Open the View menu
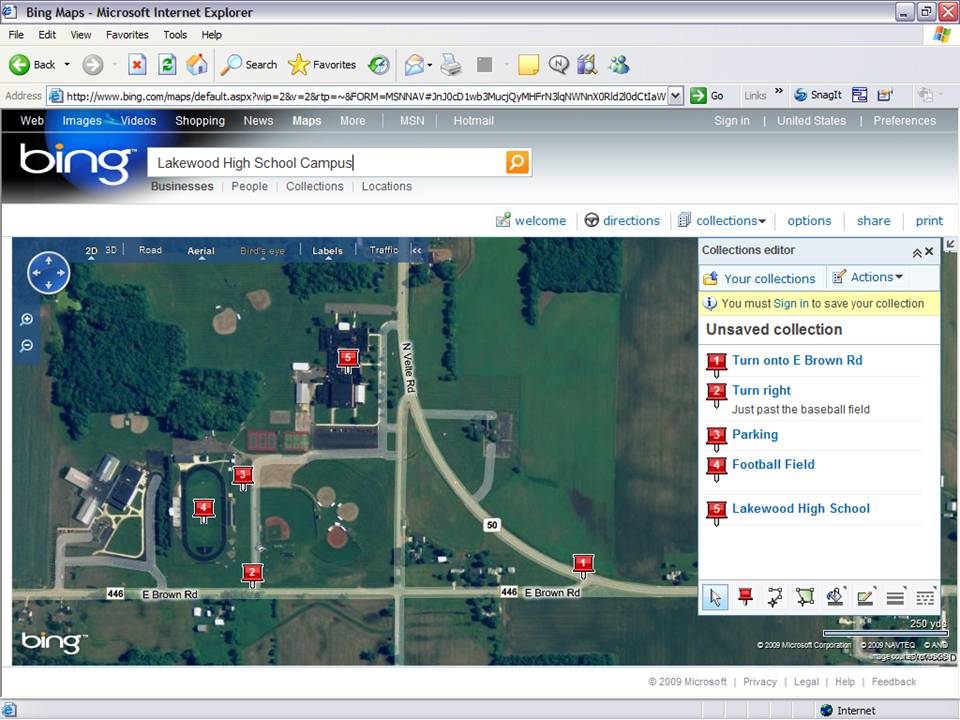 (x=80, y=35)
